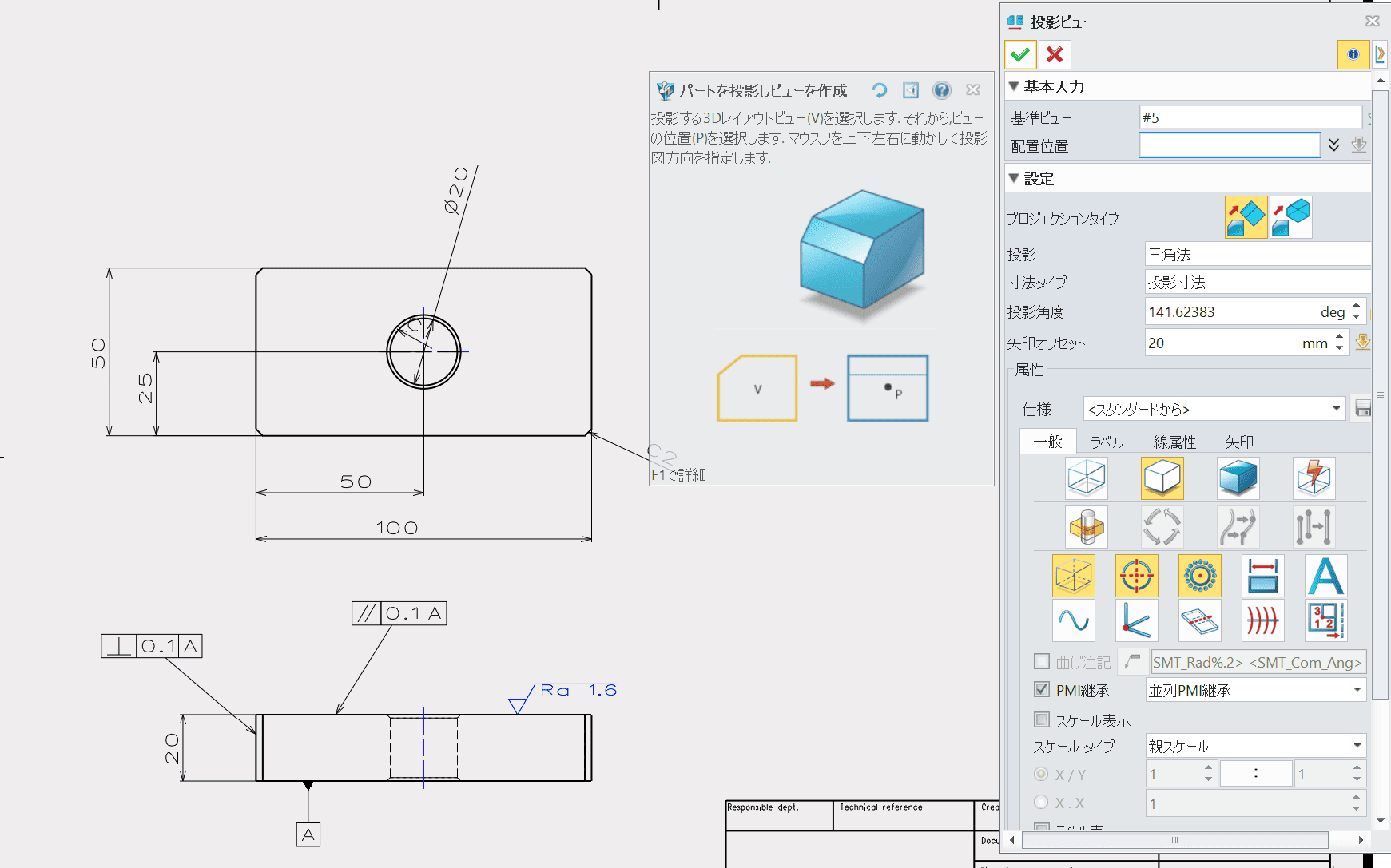This screenshot has height=868, width=1391.
Task: Select the X . X radio button
Action: point(1041,802)
